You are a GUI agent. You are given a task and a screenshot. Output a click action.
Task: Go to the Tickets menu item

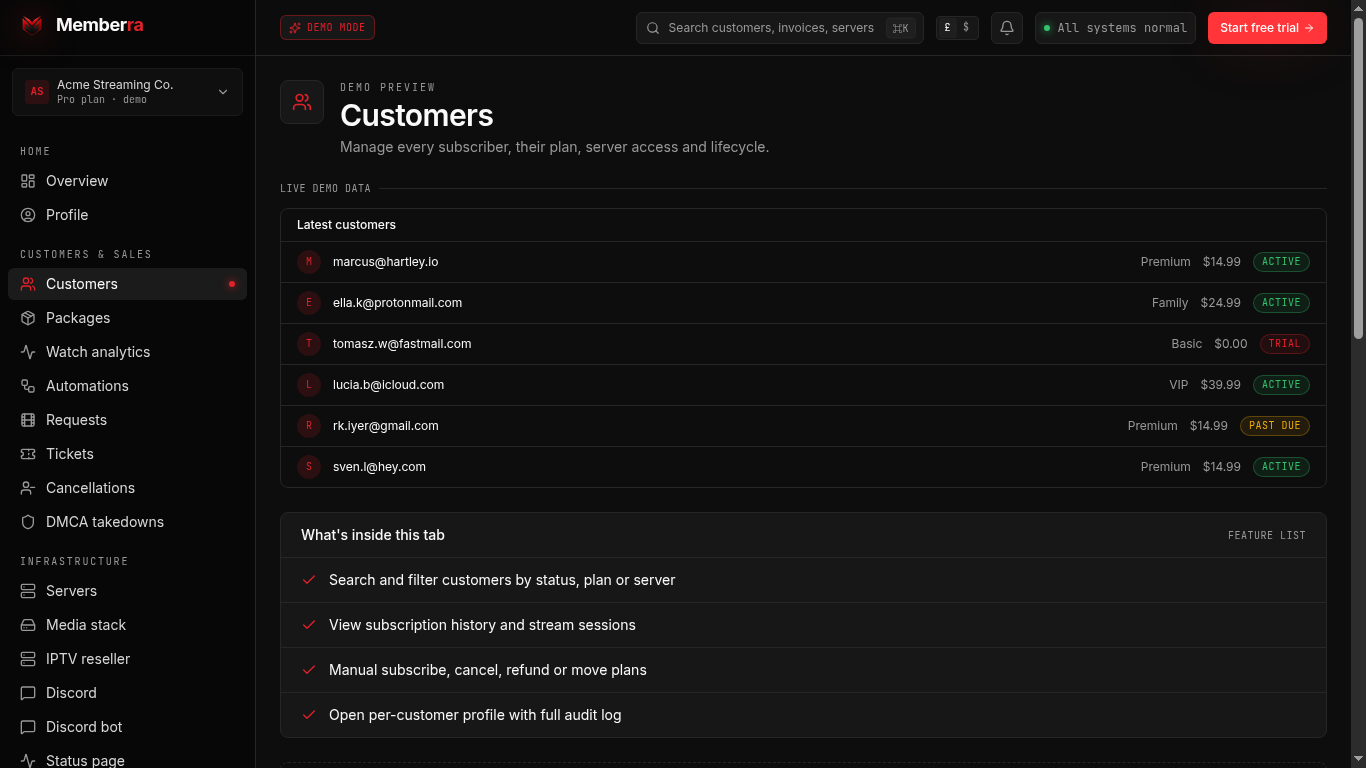pyautogui.click(x=127, y=454)
